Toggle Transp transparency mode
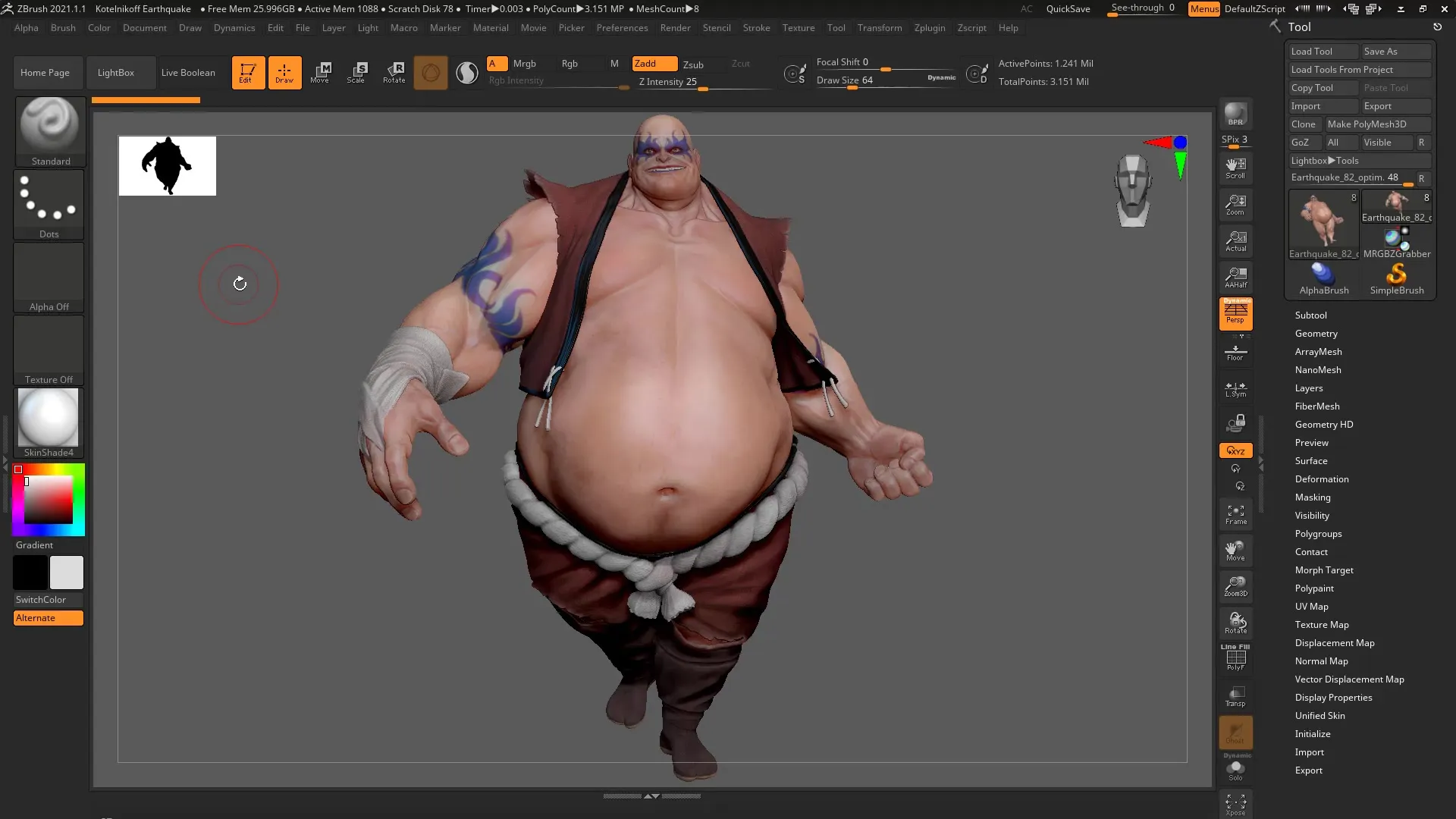1456x819 pixels. click(x=1235, y=696)
